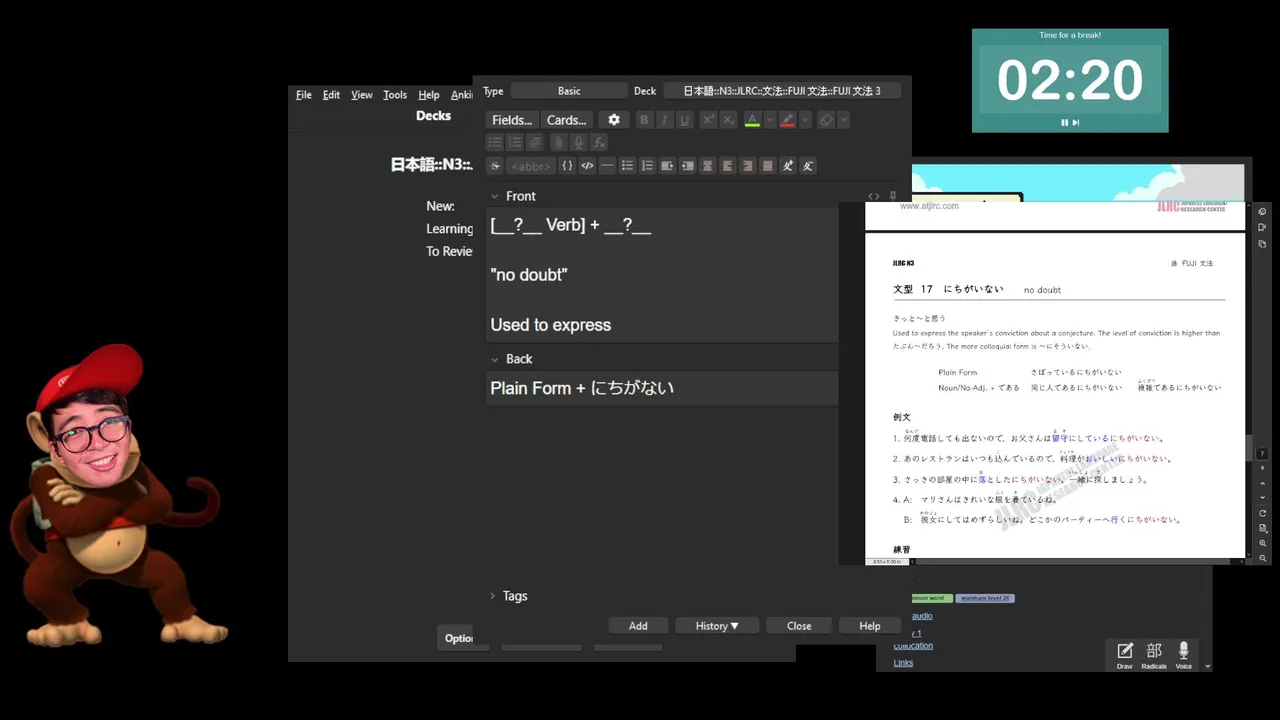Click inside the Front text field

[x=662, y=274]
